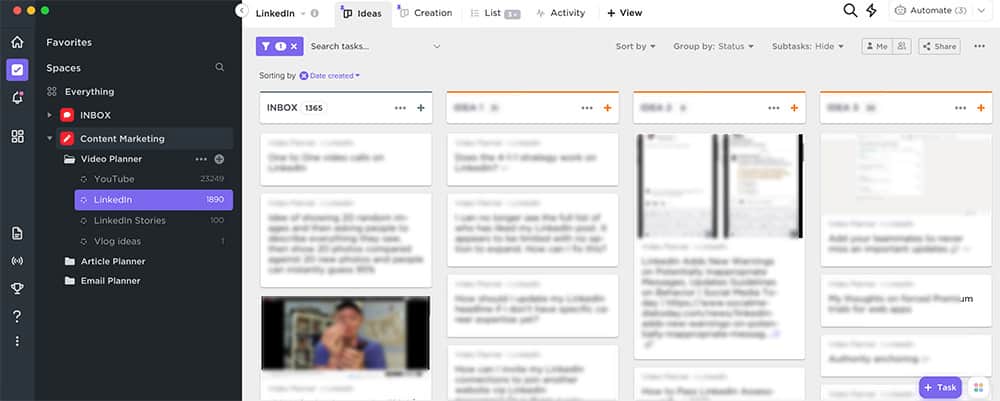This screenshot has height=401, width=1000.
Task: Open the Automate dropdown chevron
Action: point(981,11)
